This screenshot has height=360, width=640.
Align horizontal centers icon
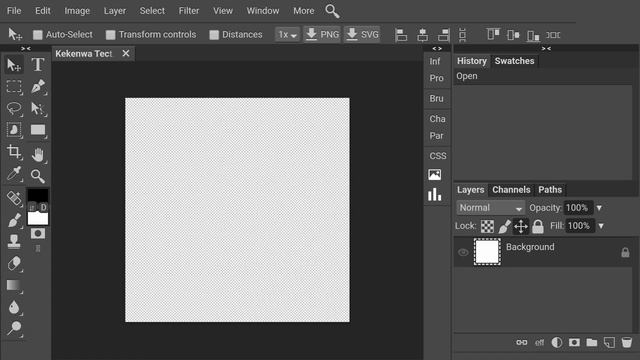tap(422, 35)
